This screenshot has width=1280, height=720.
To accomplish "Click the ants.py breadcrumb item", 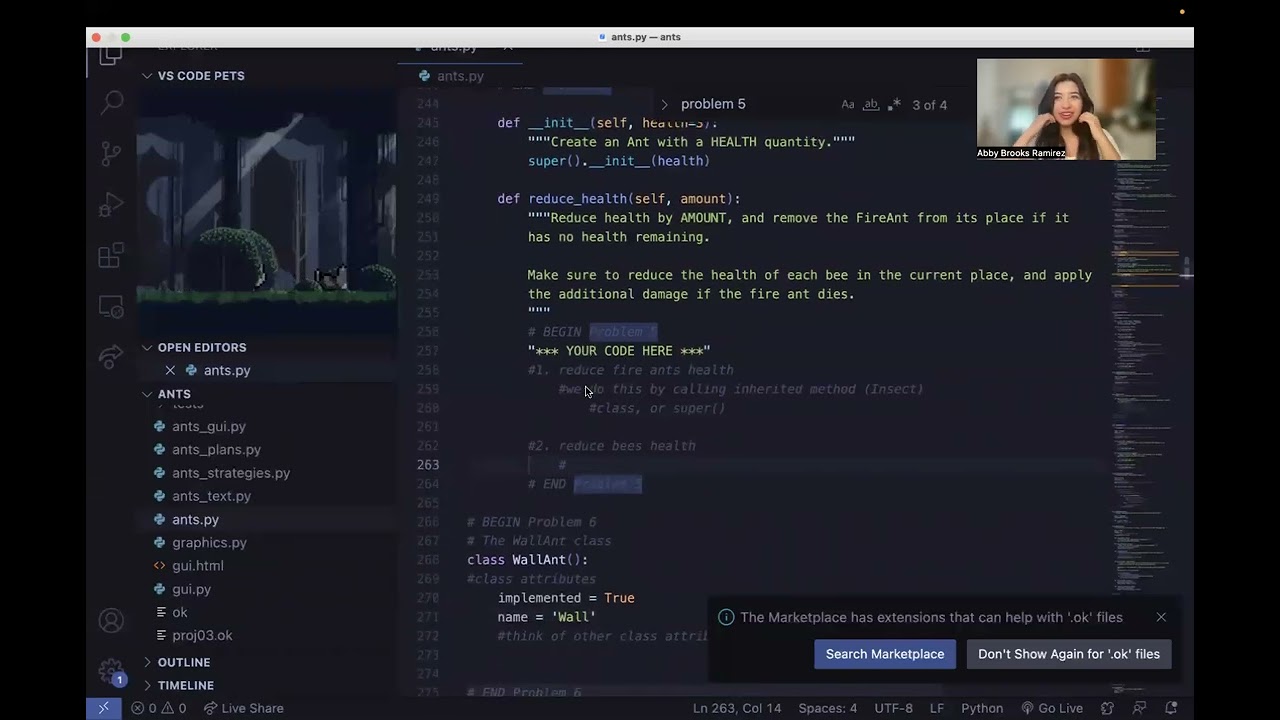I will 460,76.
